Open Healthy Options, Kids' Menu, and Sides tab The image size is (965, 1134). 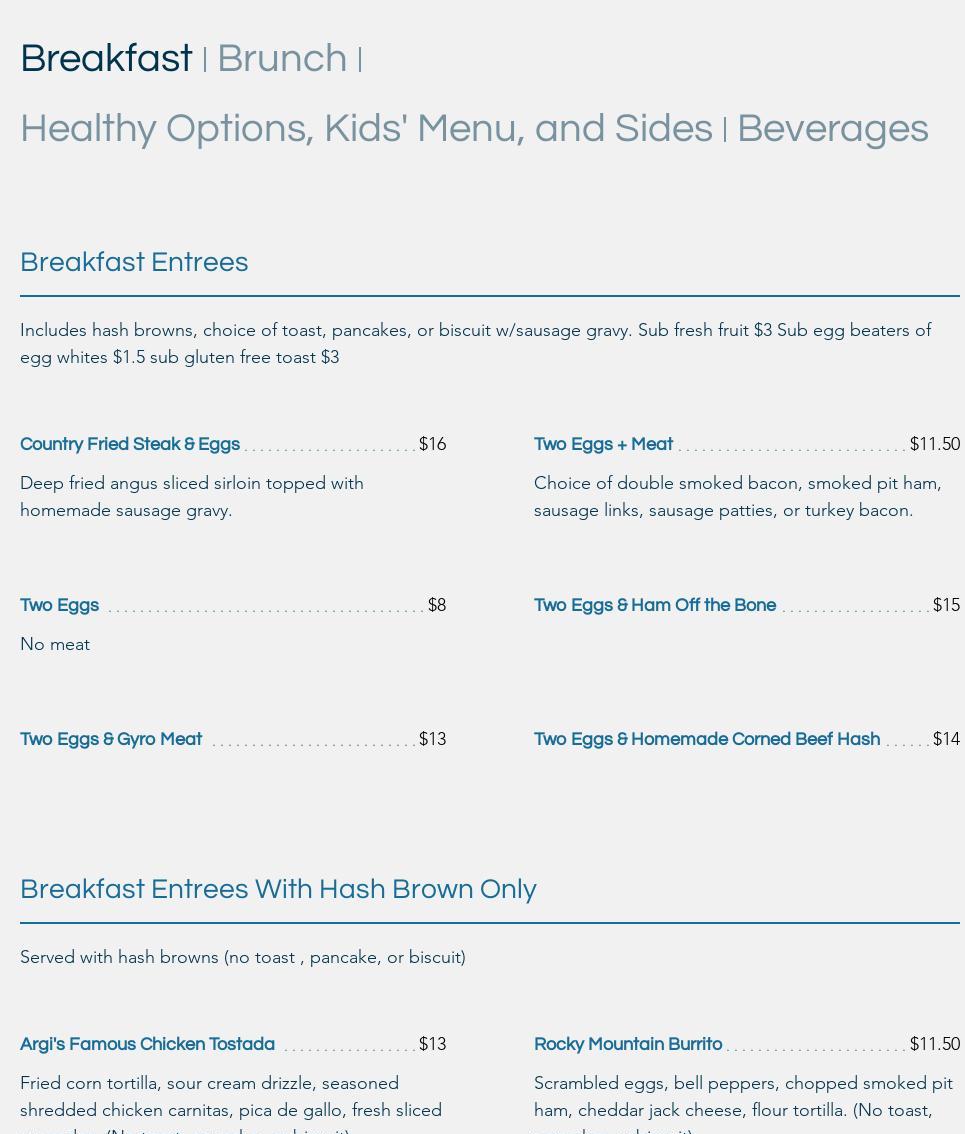click(x=366, y=129)
